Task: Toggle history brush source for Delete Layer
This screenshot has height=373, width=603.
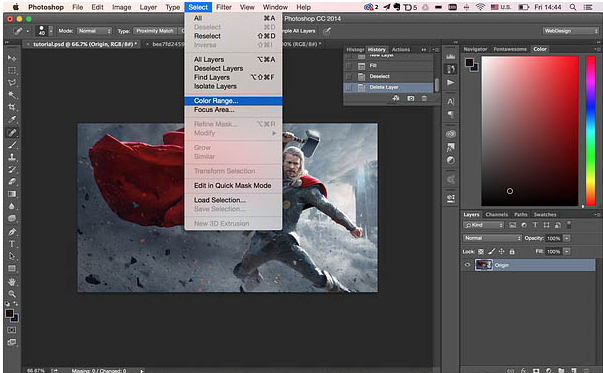Action: click(x=349, y=87)
